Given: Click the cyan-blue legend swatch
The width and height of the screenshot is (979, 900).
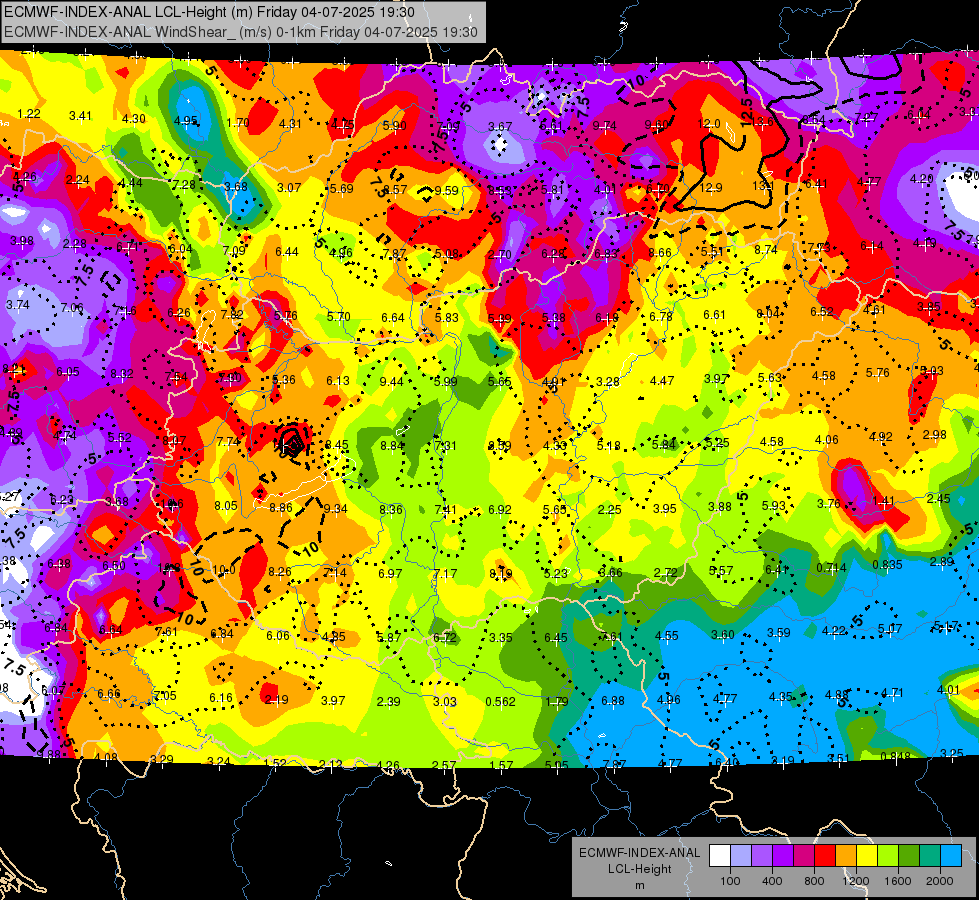Looking at the screenshot, I should point(951,856).
